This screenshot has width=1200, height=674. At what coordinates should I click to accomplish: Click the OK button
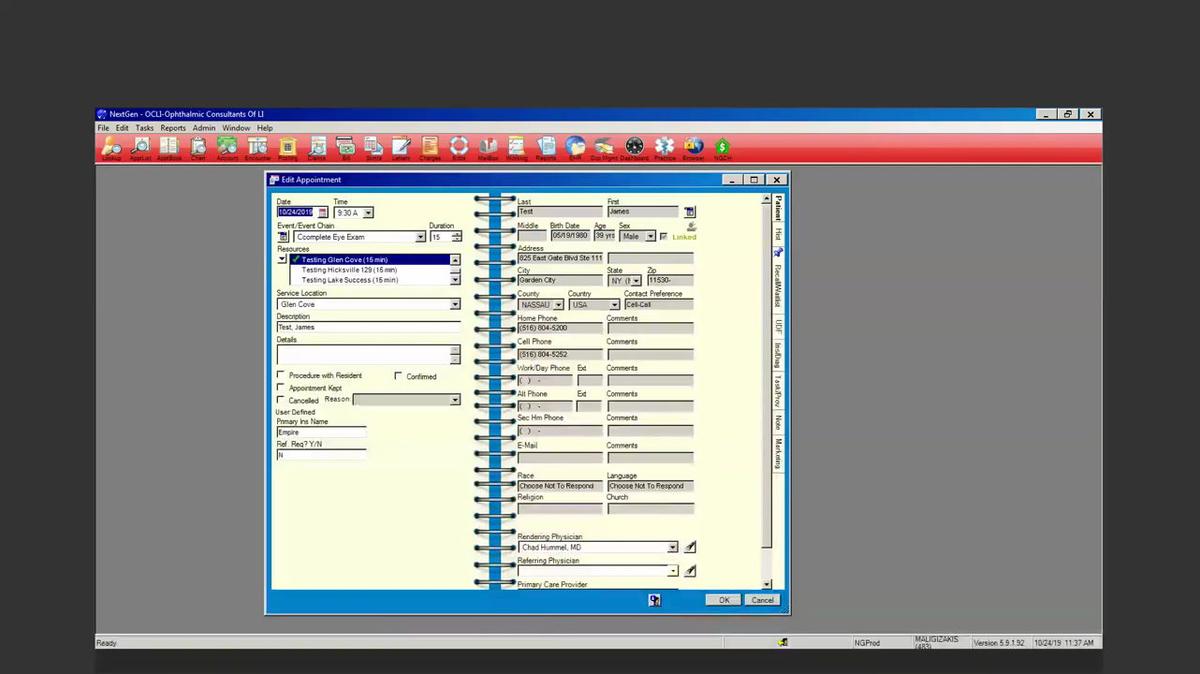tap(723, 599)
